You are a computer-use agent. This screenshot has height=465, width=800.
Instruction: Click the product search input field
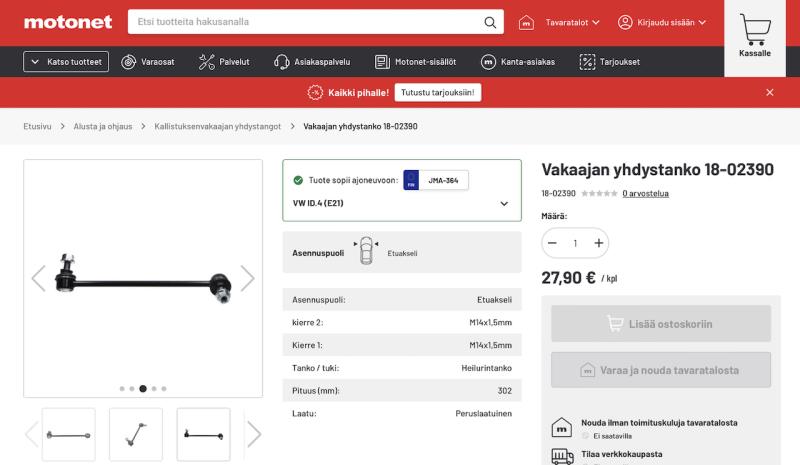click(305, 22)
